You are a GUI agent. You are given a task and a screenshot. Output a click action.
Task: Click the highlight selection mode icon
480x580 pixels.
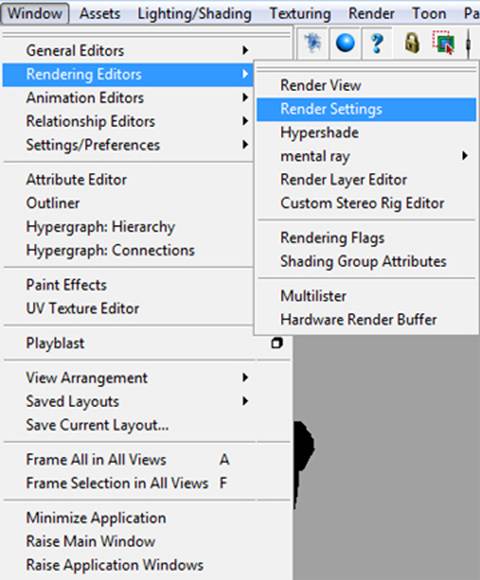(x=443, y=43)
